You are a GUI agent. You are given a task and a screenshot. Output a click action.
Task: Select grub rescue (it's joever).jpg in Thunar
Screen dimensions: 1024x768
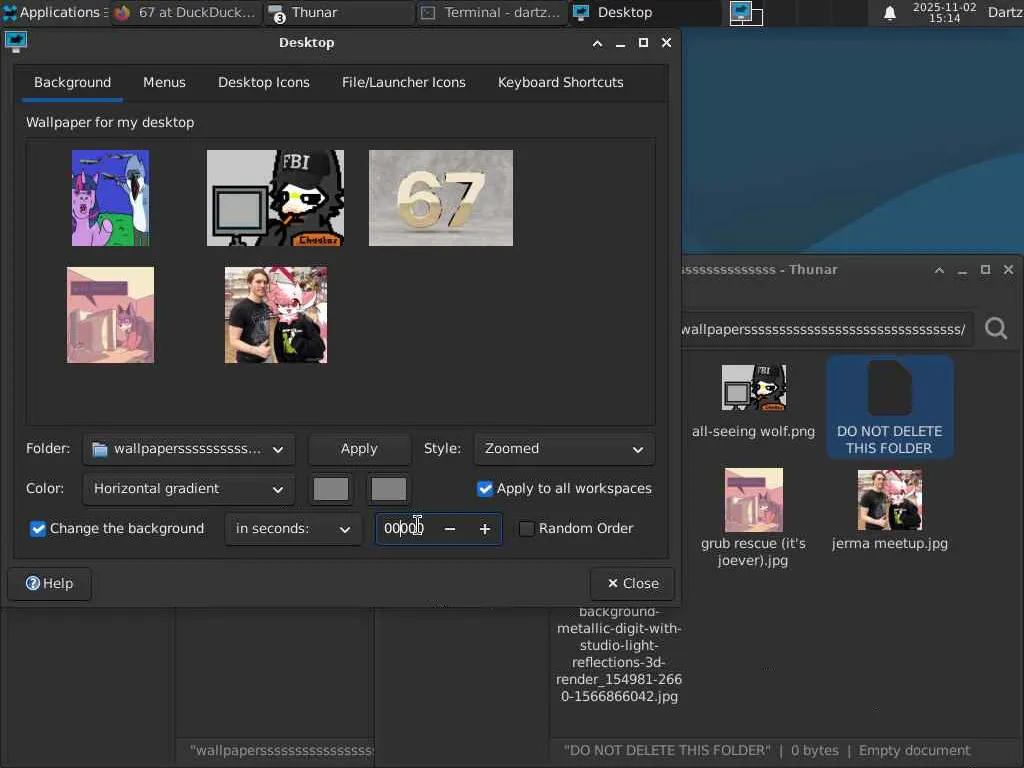tap(753, 519)
